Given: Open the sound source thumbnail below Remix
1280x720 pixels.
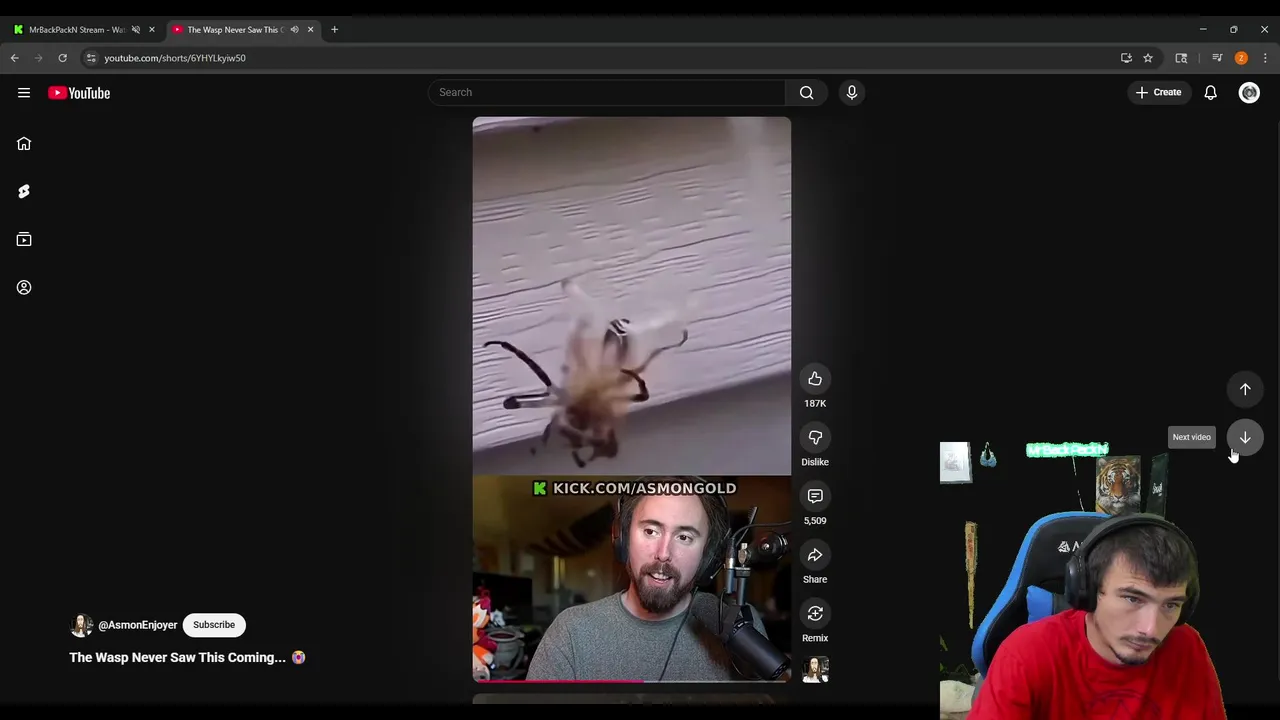Looking at the screenshot, I should [x=816, y=670].
